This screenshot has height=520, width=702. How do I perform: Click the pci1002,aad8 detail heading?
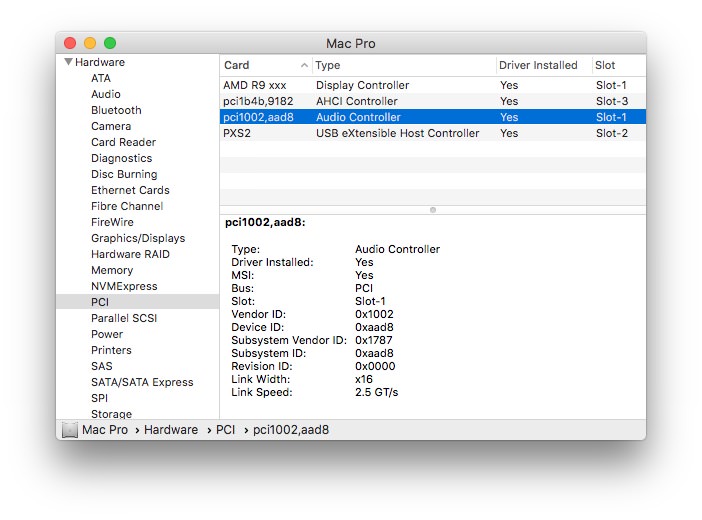[265, 223]
